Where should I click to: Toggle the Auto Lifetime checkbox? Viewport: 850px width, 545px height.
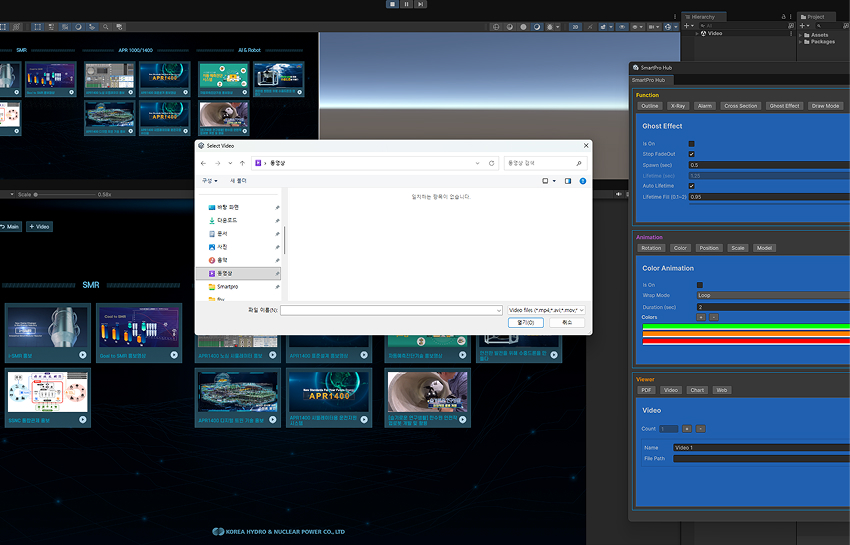pos(691,186)
